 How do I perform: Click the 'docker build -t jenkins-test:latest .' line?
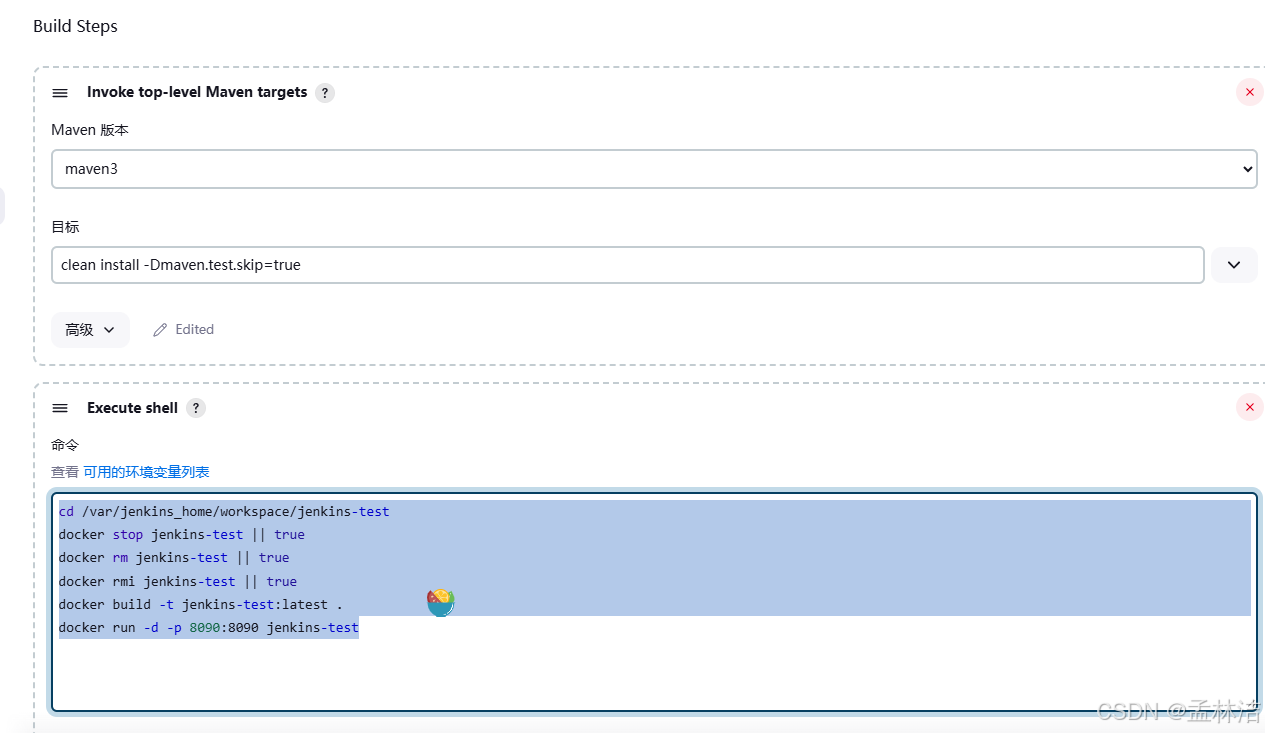pyautogui.click(x=201, y=604)
